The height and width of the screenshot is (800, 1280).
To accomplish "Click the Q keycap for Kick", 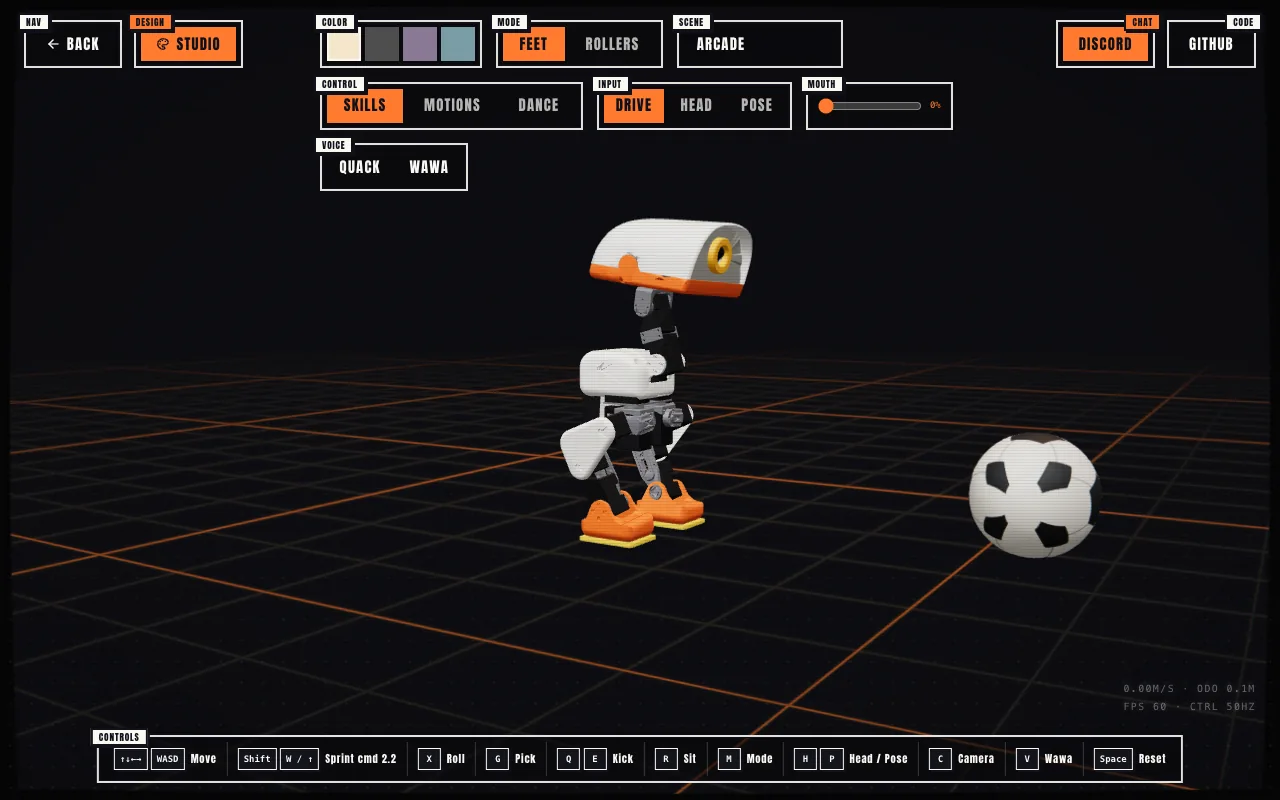I will coord(568,759).
